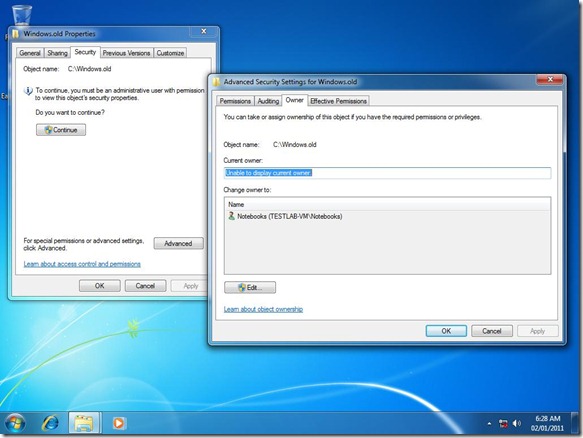
Task: Open the volume speaker tray icon
Action: [517, 423]
